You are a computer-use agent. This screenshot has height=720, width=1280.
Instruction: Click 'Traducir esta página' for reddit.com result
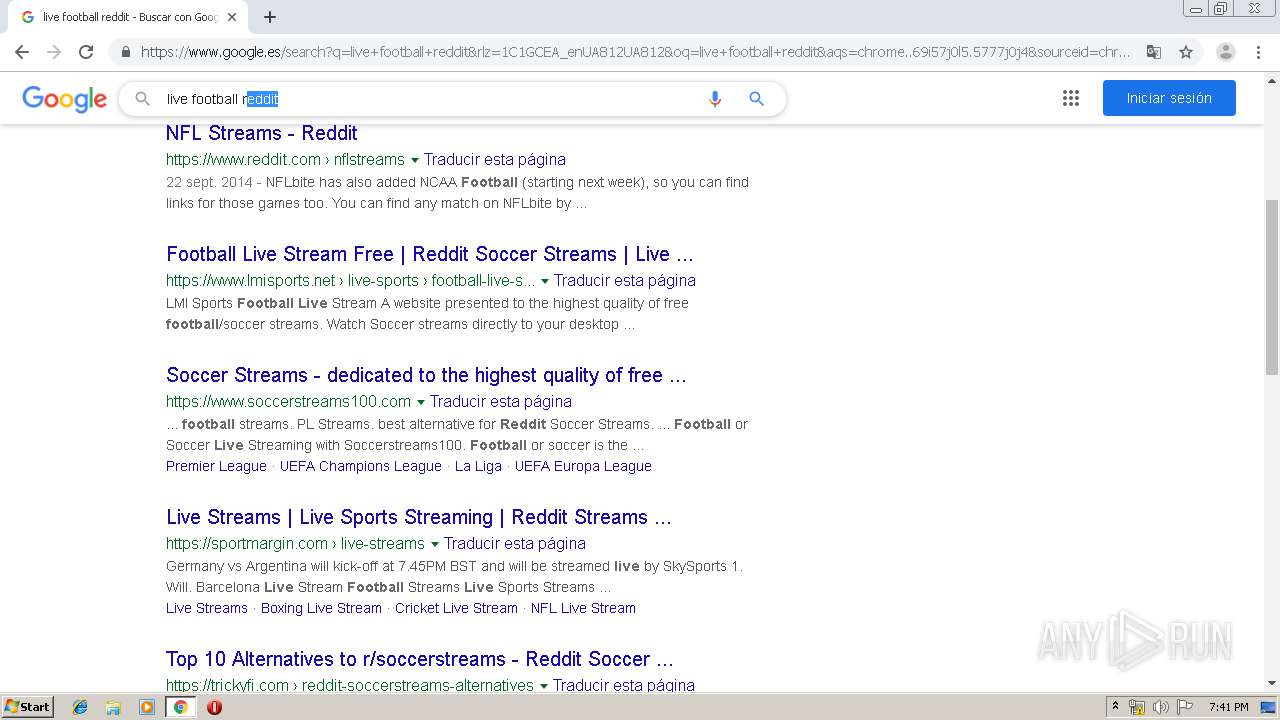[495, 159]
